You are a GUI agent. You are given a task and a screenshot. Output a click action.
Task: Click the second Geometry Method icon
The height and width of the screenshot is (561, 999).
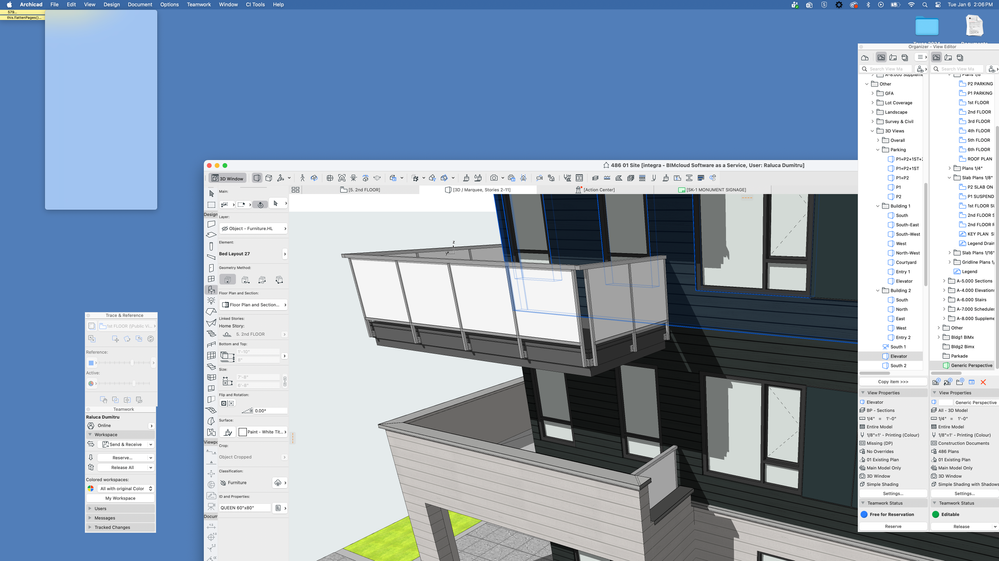tap(245, 280)
